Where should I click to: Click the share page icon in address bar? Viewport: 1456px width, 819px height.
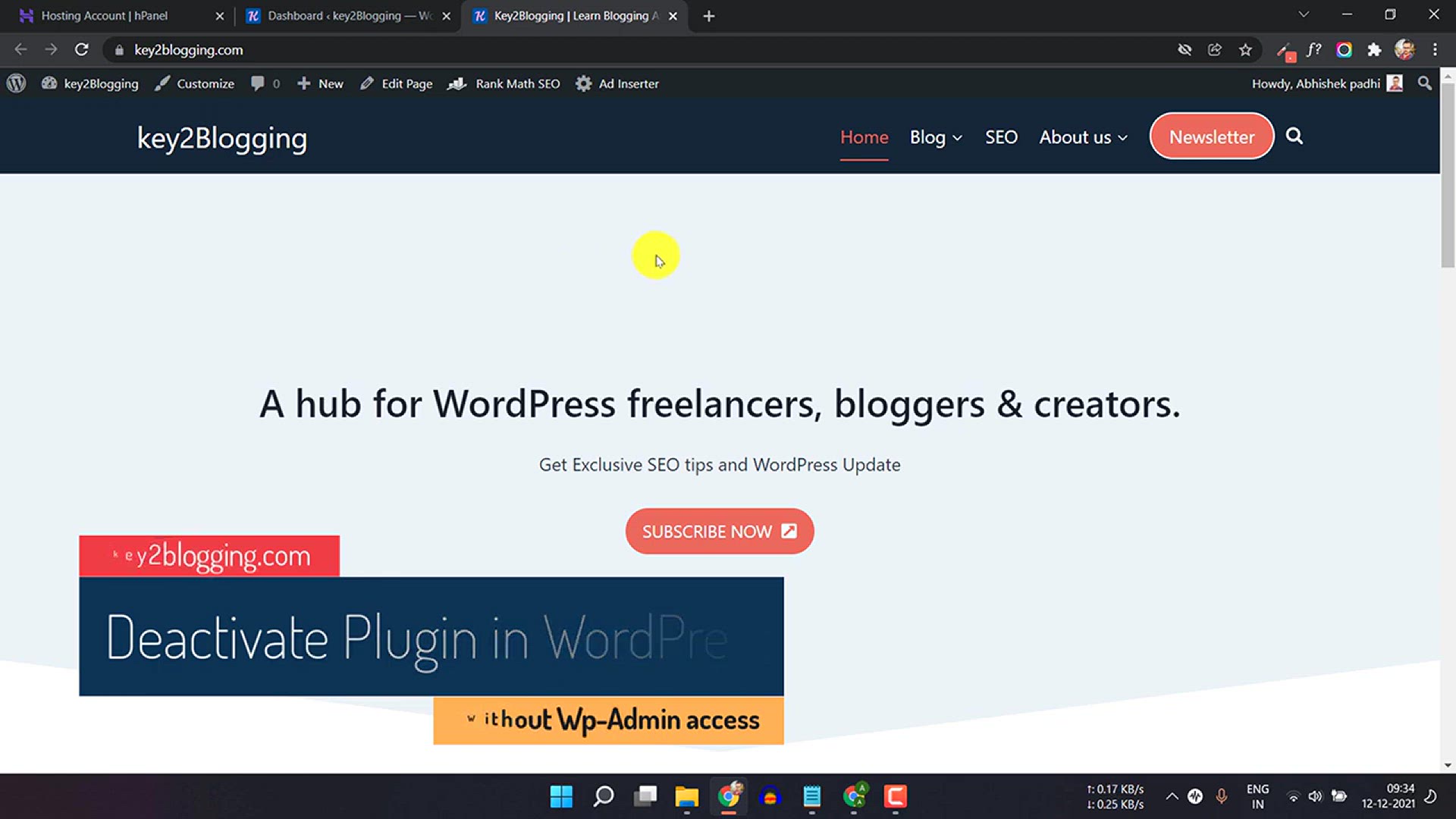[1215, 50]
